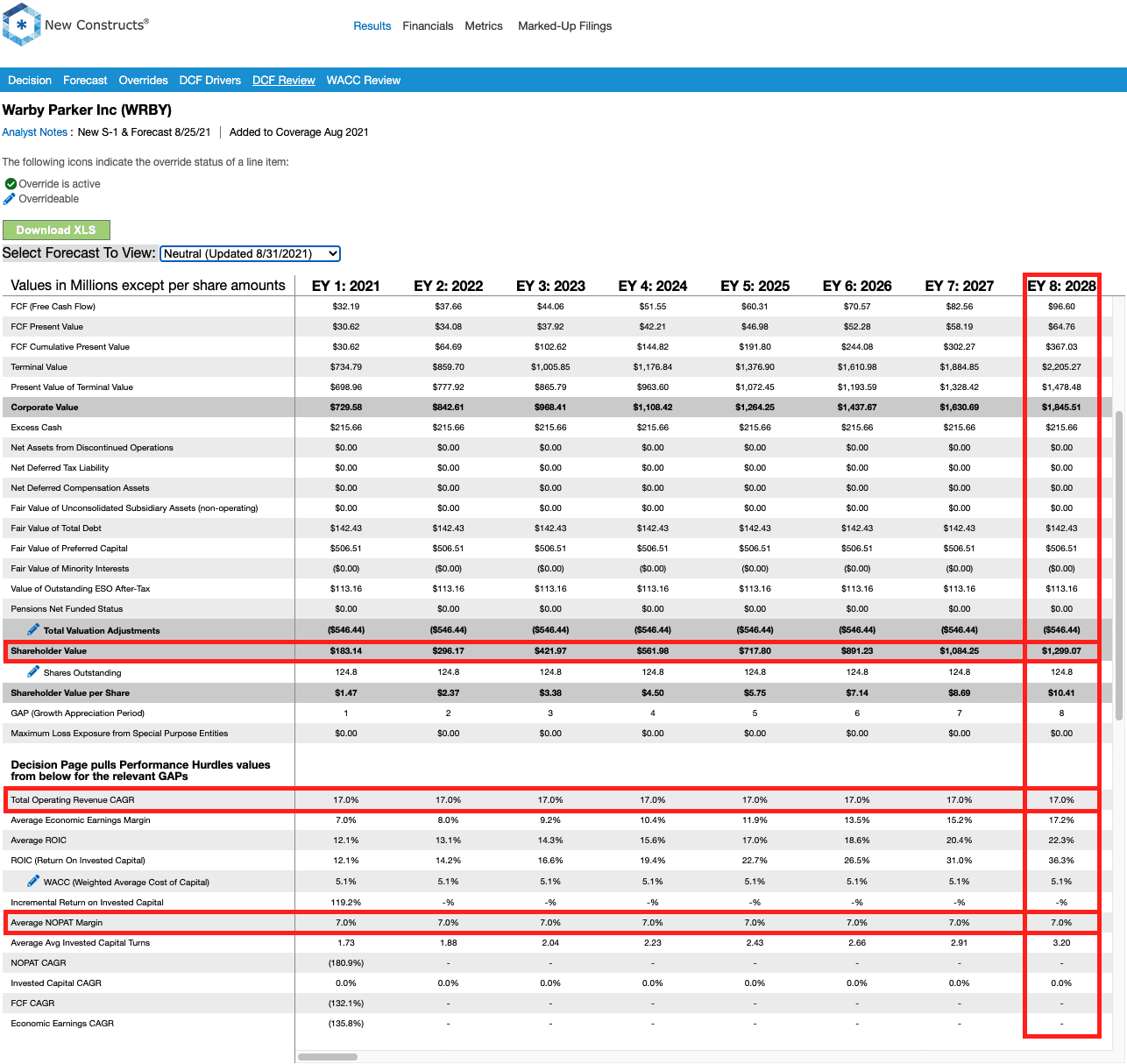Switch to the Decision tab
Screen dimensions: 1127x1064
coord(30,80)
